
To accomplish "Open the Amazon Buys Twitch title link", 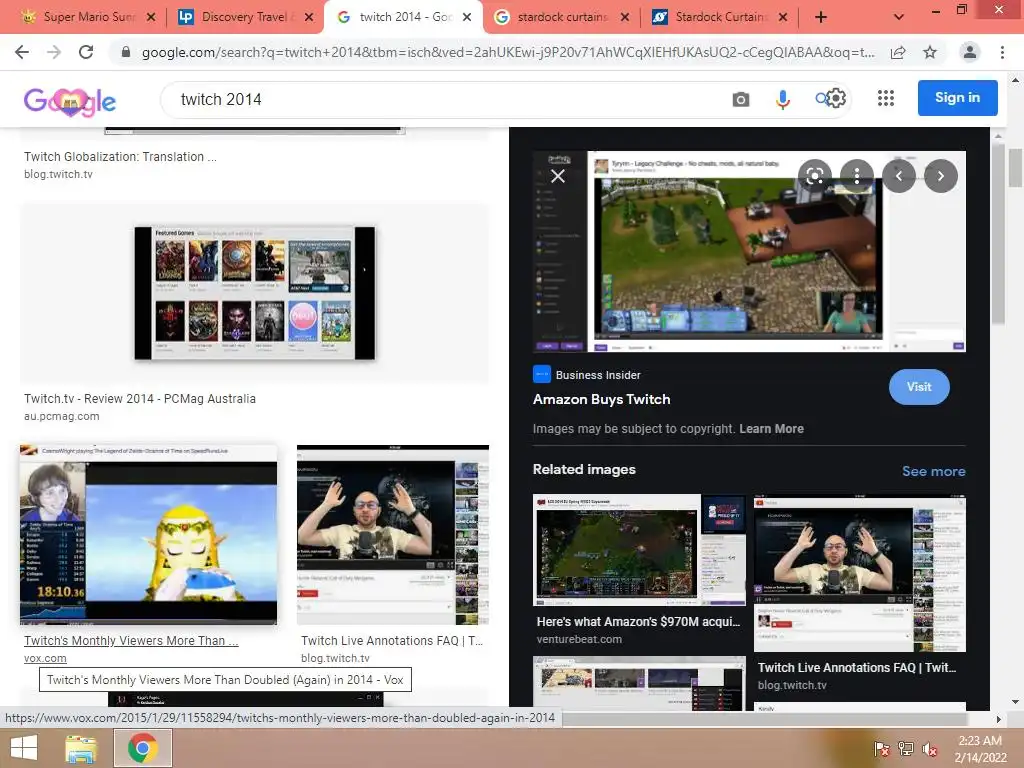I will coord(601,399).
